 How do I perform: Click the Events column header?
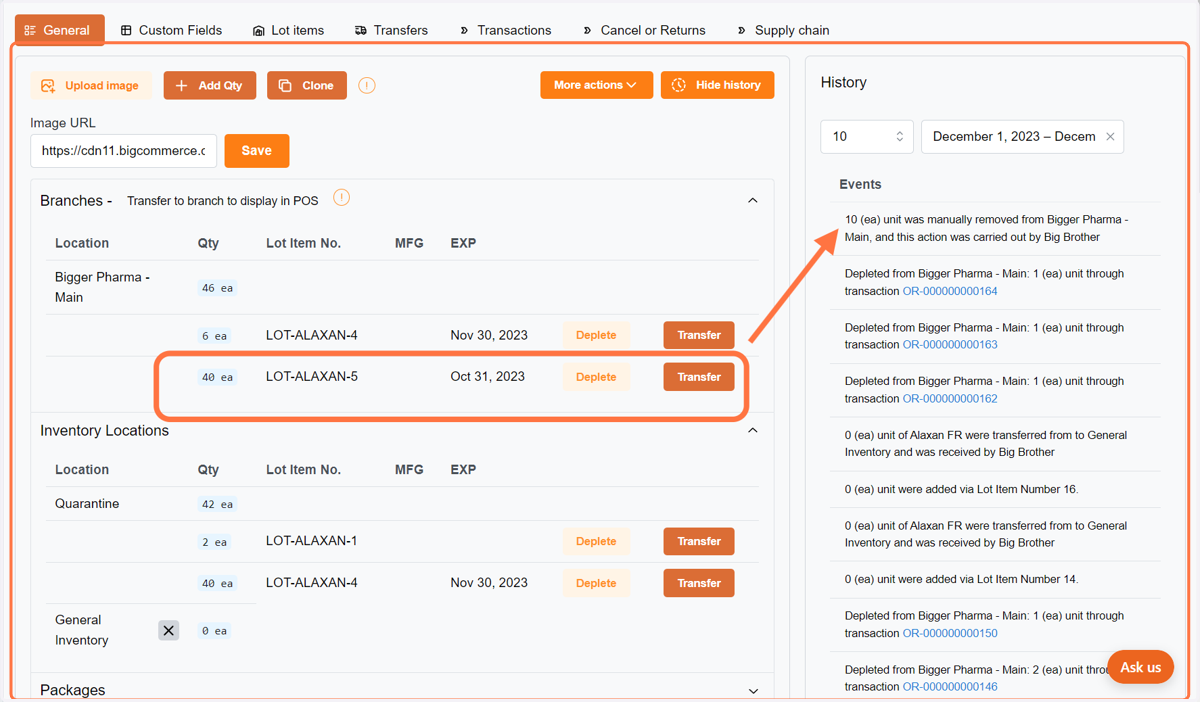tap(860, 184)
